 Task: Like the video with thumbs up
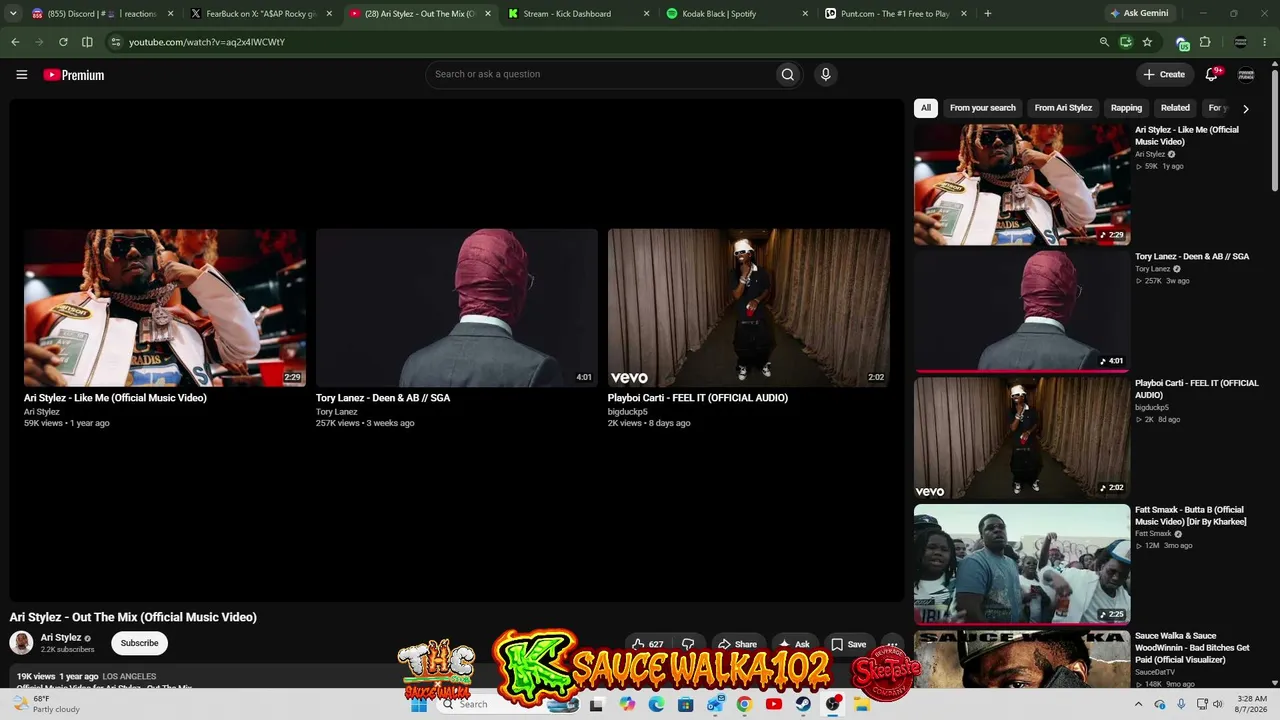(648, 645)
